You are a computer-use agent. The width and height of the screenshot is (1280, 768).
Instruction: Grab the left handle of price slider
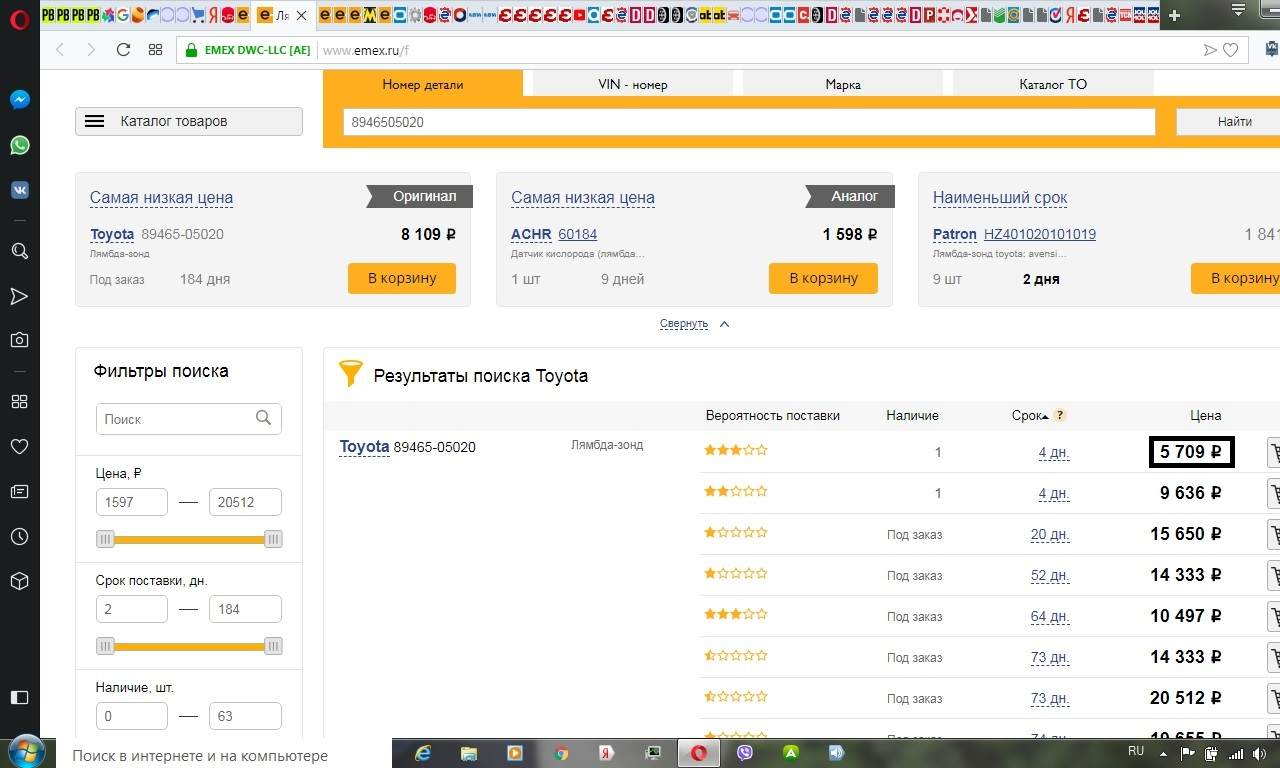click(105, 540)
